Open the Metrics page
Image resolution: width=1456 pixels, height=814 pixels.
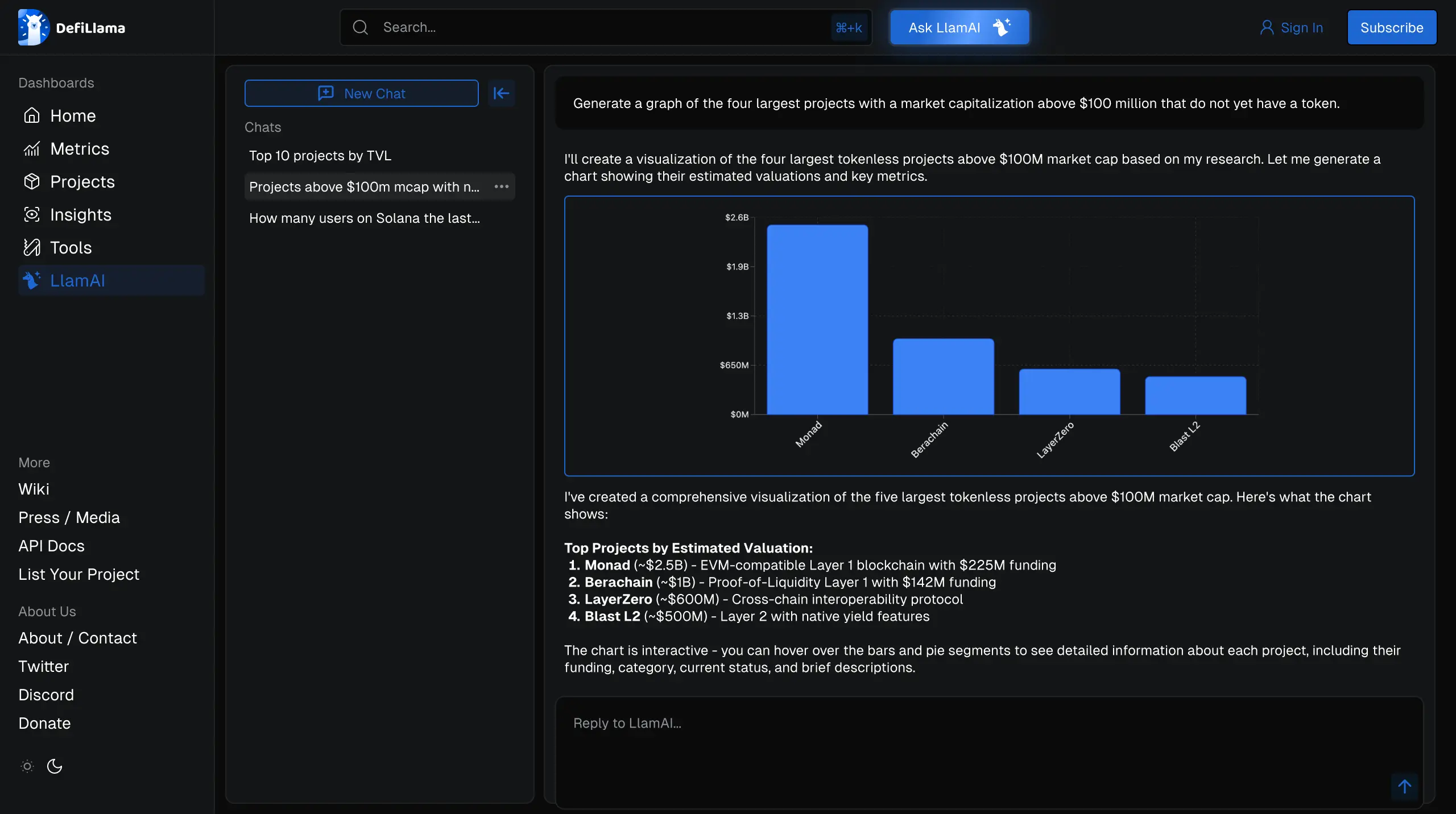click(111, 148)
